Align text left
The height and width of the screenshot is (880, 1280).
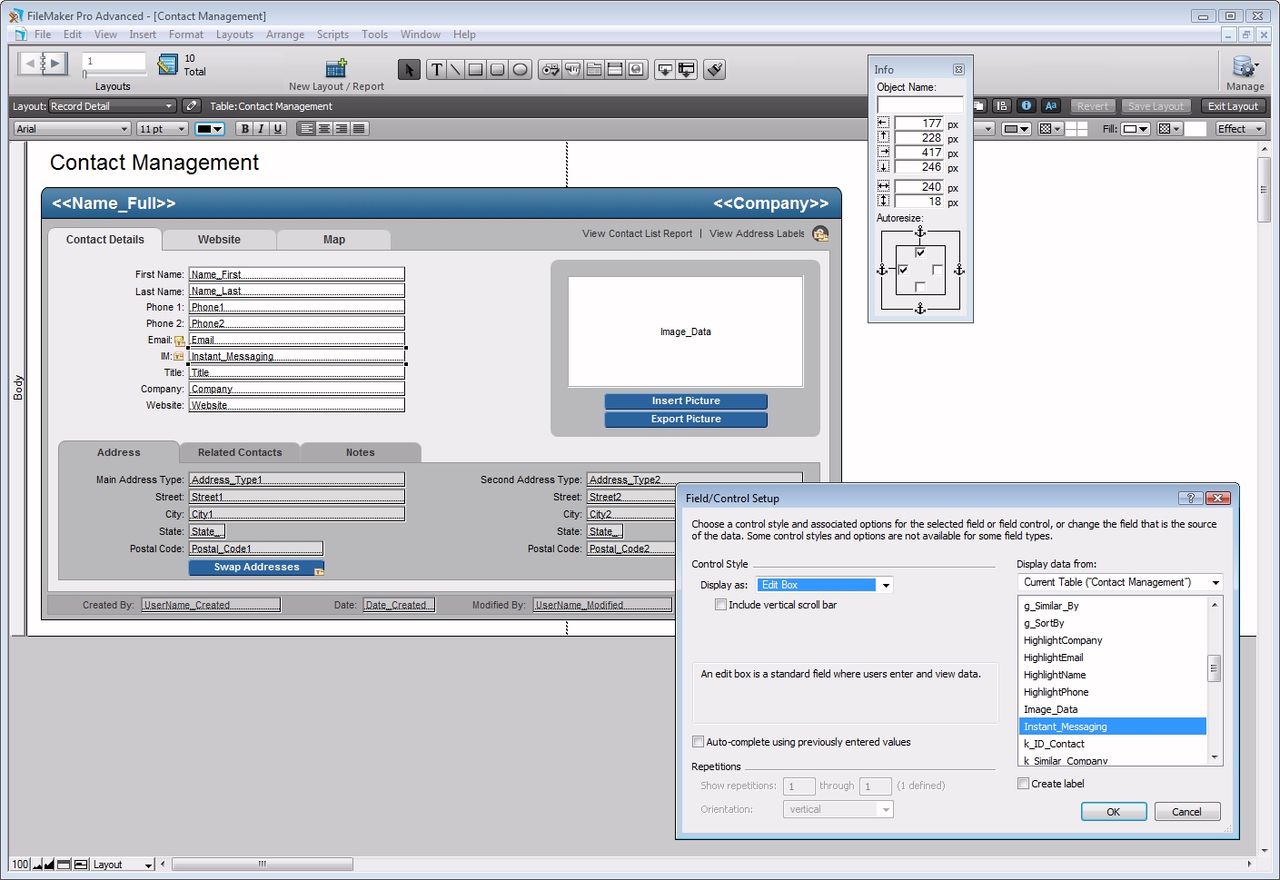[307, 129]
